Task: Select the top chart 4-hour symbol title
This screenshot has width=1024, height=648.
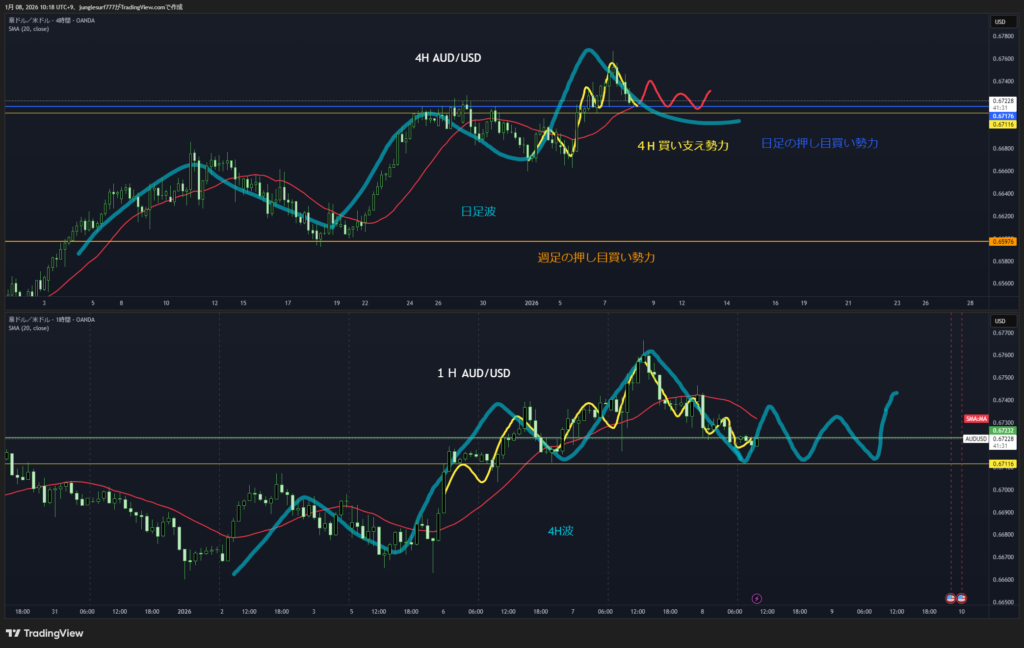Action: click(53, 20)
